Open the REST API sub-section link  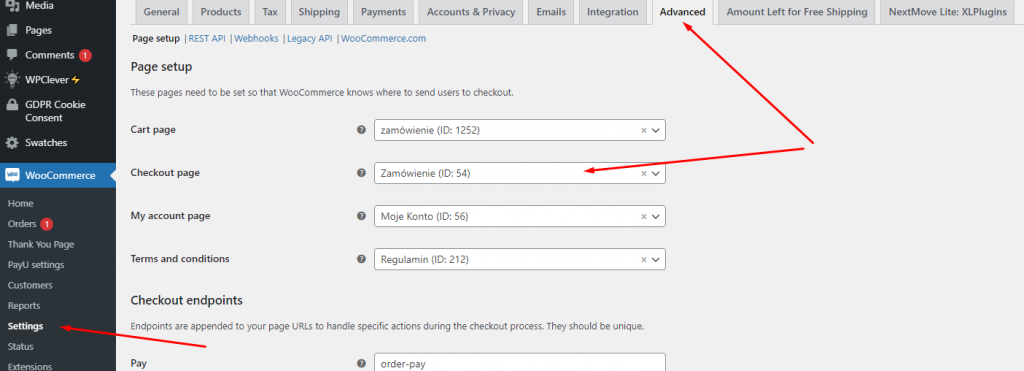pyautogui.click(x=207, y=39)
